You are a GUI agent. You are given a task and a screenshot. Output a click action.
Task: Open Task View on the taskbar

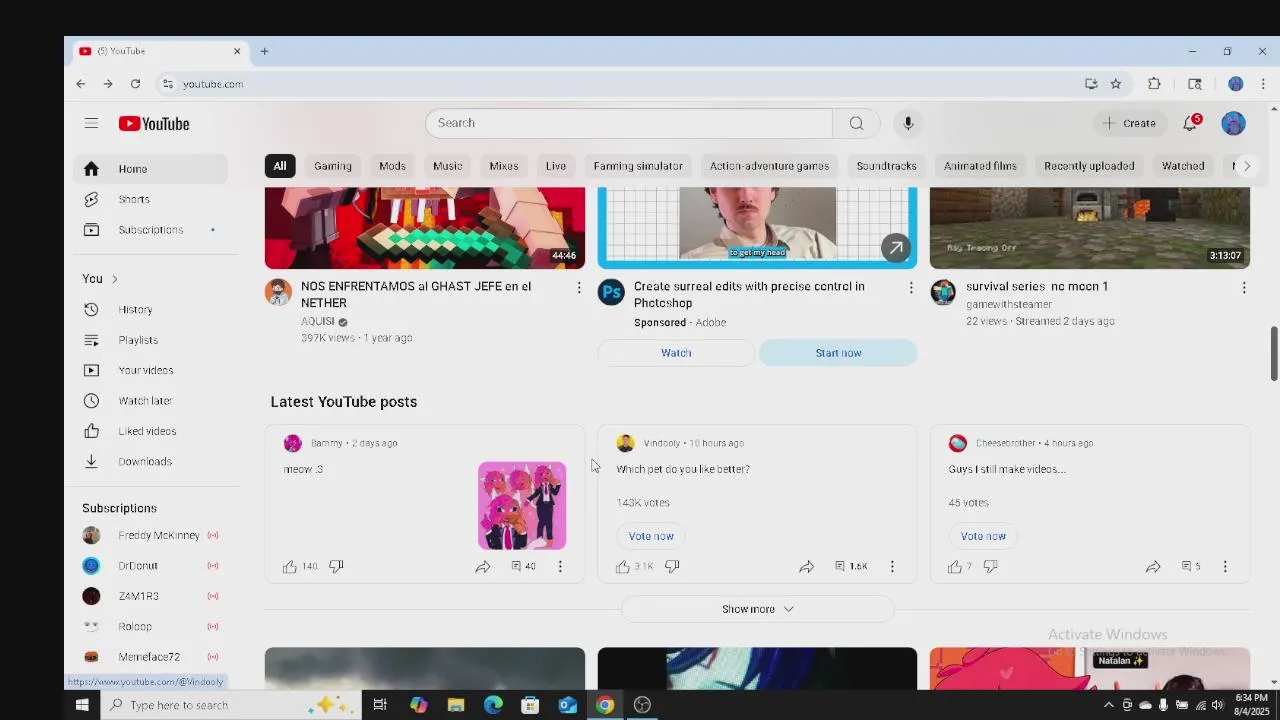pyautogui.click(x=380, y=705)
